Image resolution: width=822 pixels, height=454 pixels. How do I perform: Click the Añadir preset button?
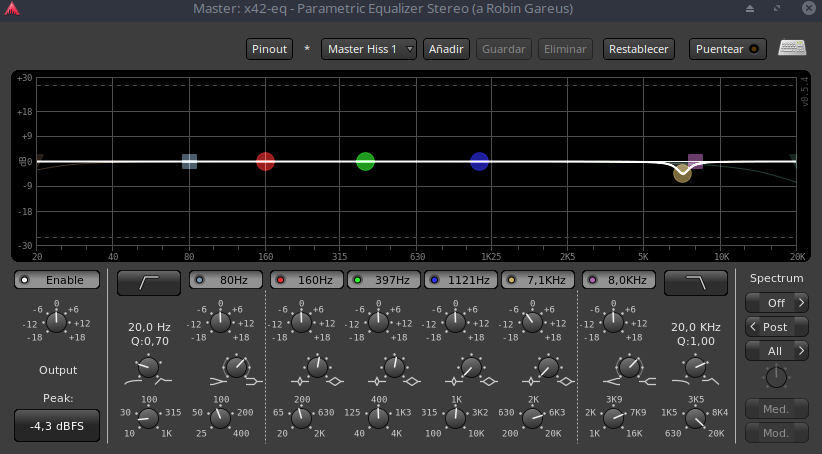click(x=447, y=49)
